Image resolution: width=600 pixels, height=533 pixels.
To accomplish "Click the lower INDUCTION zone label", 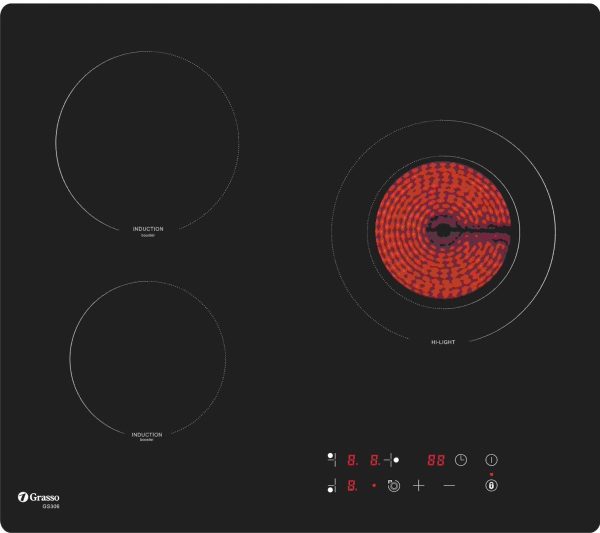I will click(x=147, y=435).
